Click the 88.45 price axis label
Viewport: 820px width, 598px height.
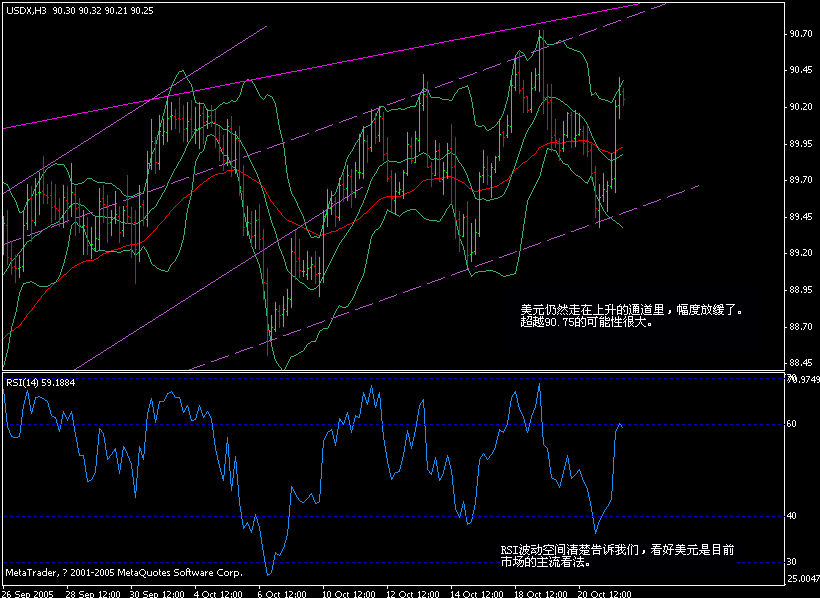pos(801,363)
